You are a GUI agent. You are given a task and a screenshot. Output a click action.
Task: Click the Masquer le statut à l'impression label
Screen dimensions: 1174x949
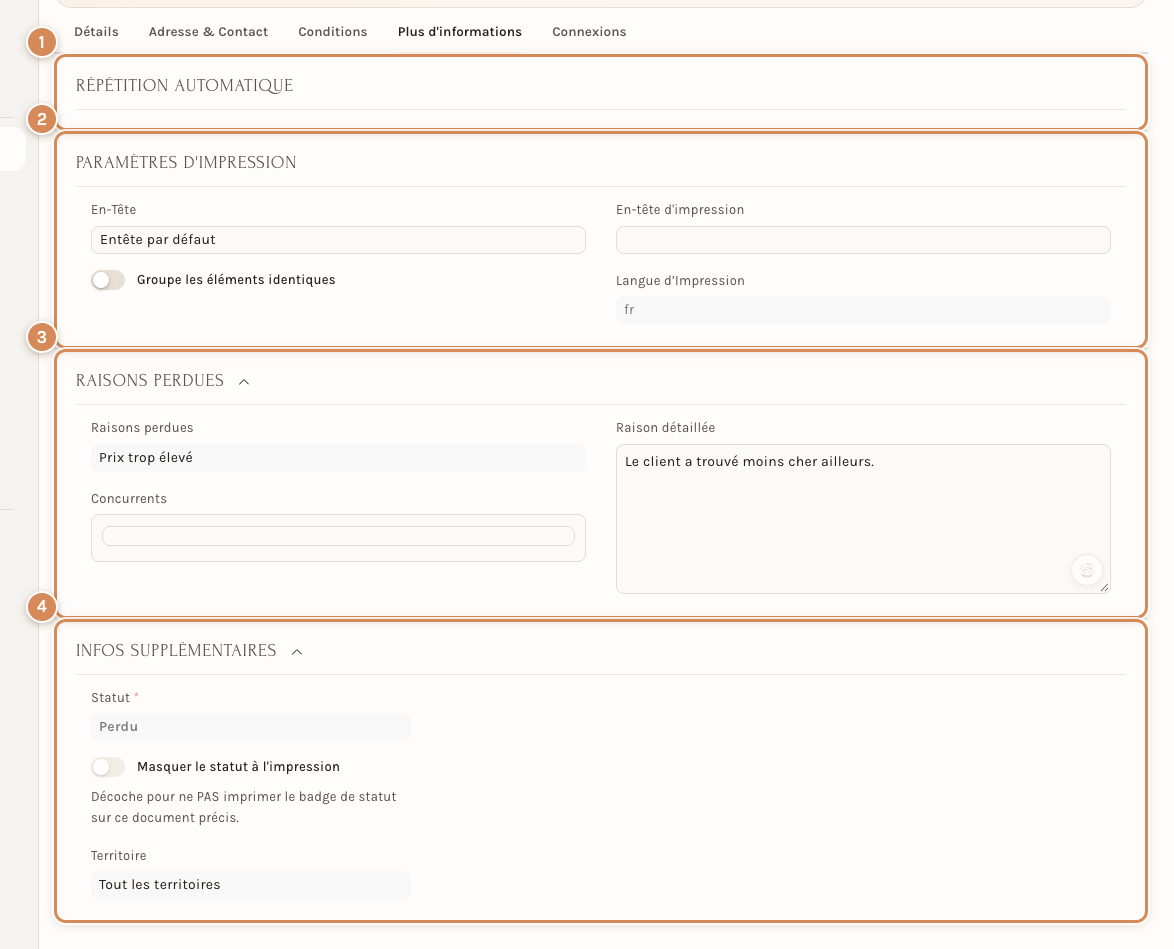(x=238, y=766)
